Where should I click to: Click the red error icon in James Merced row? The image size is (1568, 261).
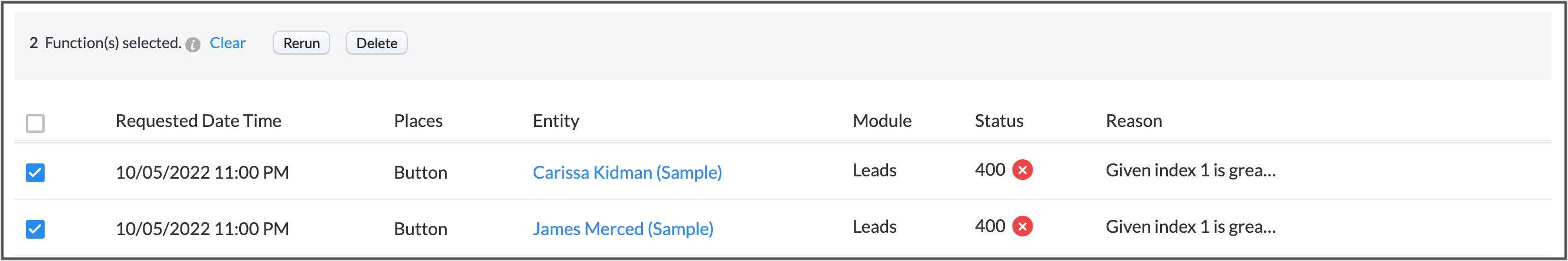tap(1022, 226)
